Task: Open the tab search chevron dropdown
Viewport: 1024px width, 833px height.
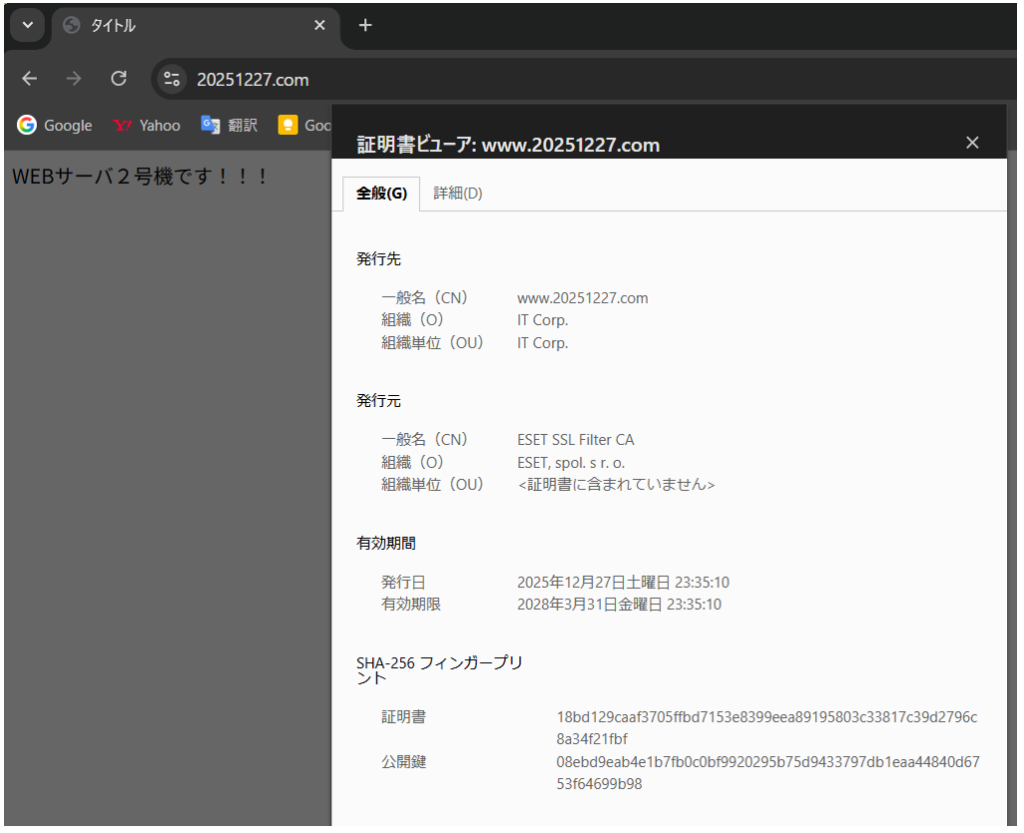Action: (26, 26)
